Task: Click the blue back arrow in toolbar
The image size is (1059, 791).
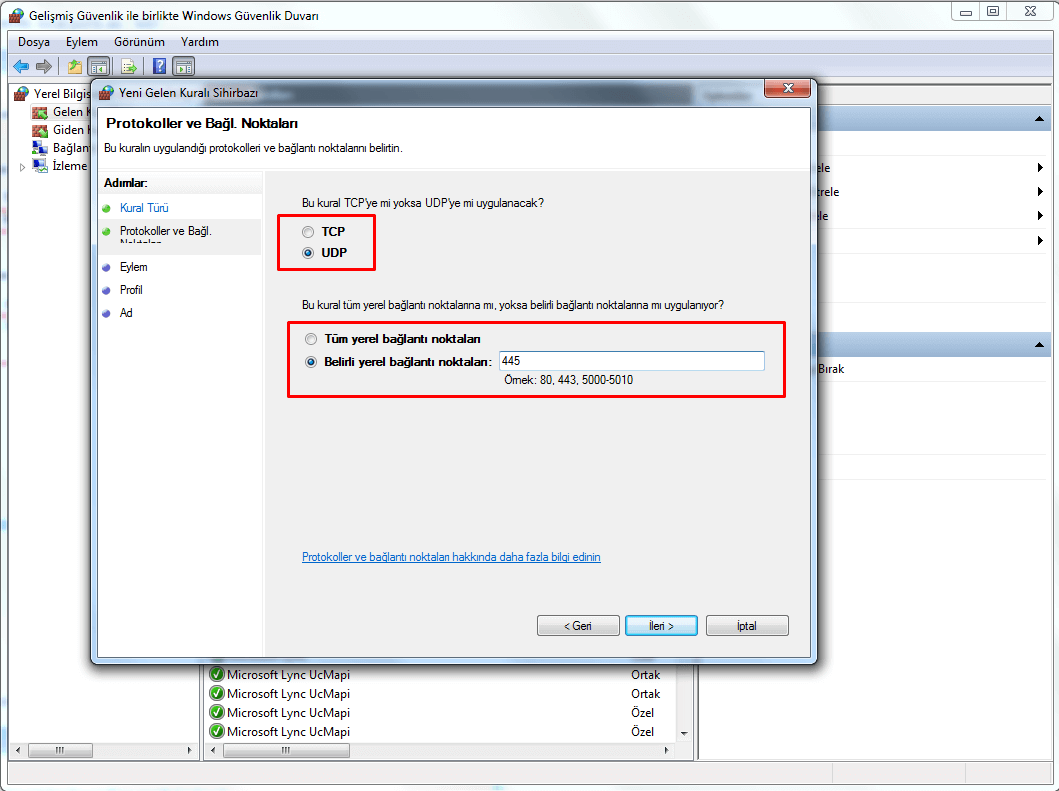Action: 21,66
